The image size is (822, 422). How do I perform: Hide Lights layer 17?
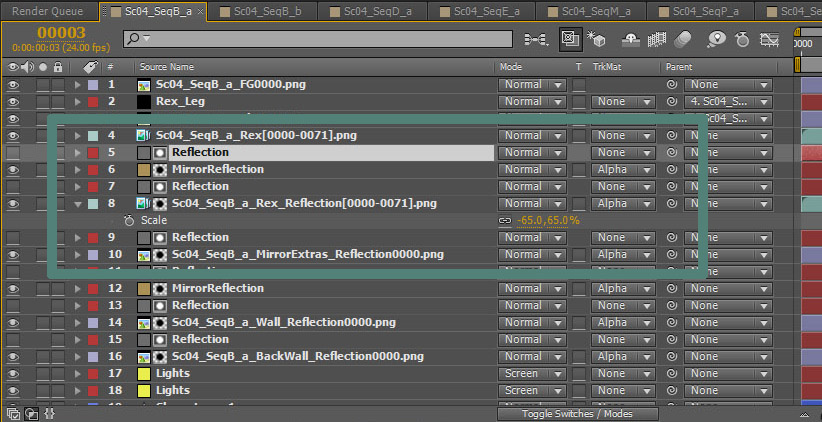pyautogui.click(x=13, y=374)
